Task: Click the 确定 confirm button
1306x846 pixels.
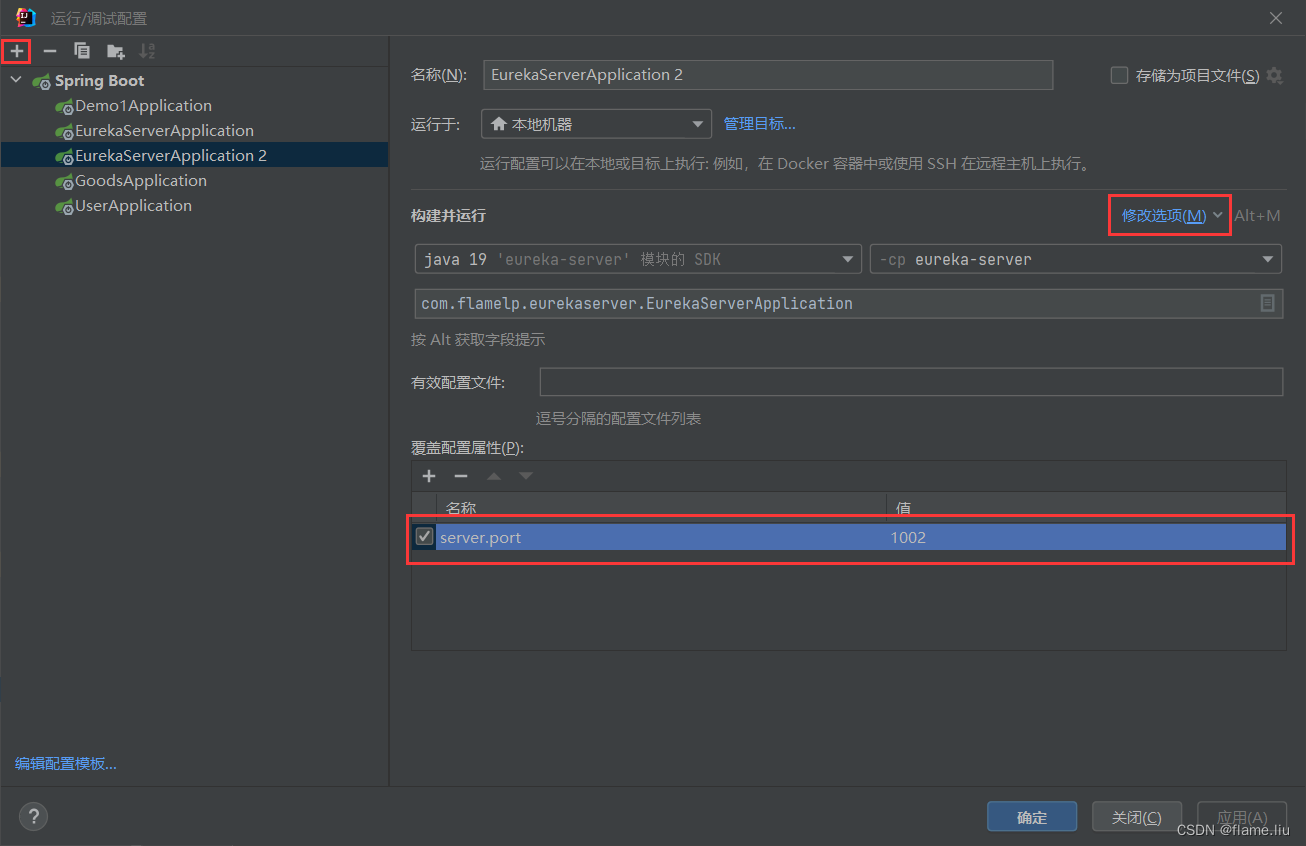Action: (1031, 816)
